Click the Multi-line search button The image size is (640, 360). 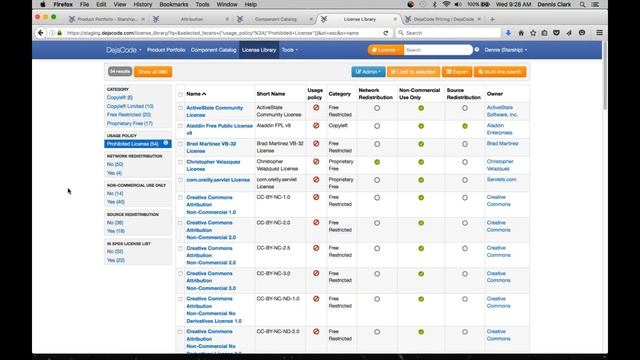pos(500,72)
